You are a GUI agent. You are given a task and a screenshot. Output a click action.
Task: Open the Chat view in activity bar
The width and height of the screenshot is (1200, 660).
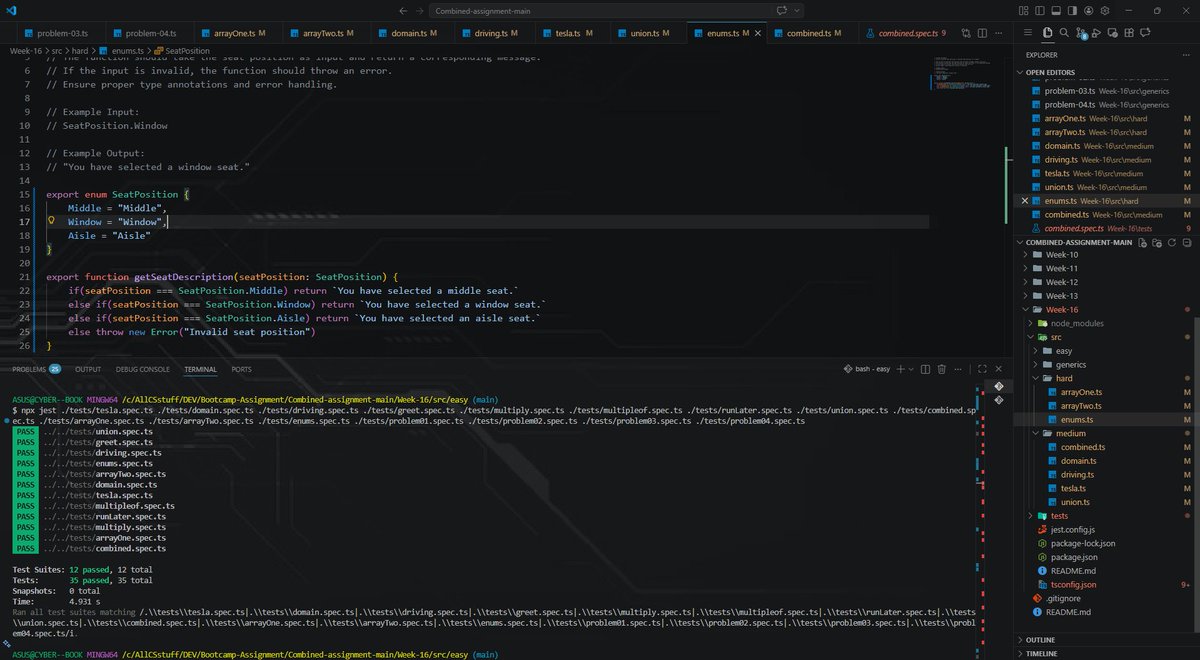tap(1145, 32)
